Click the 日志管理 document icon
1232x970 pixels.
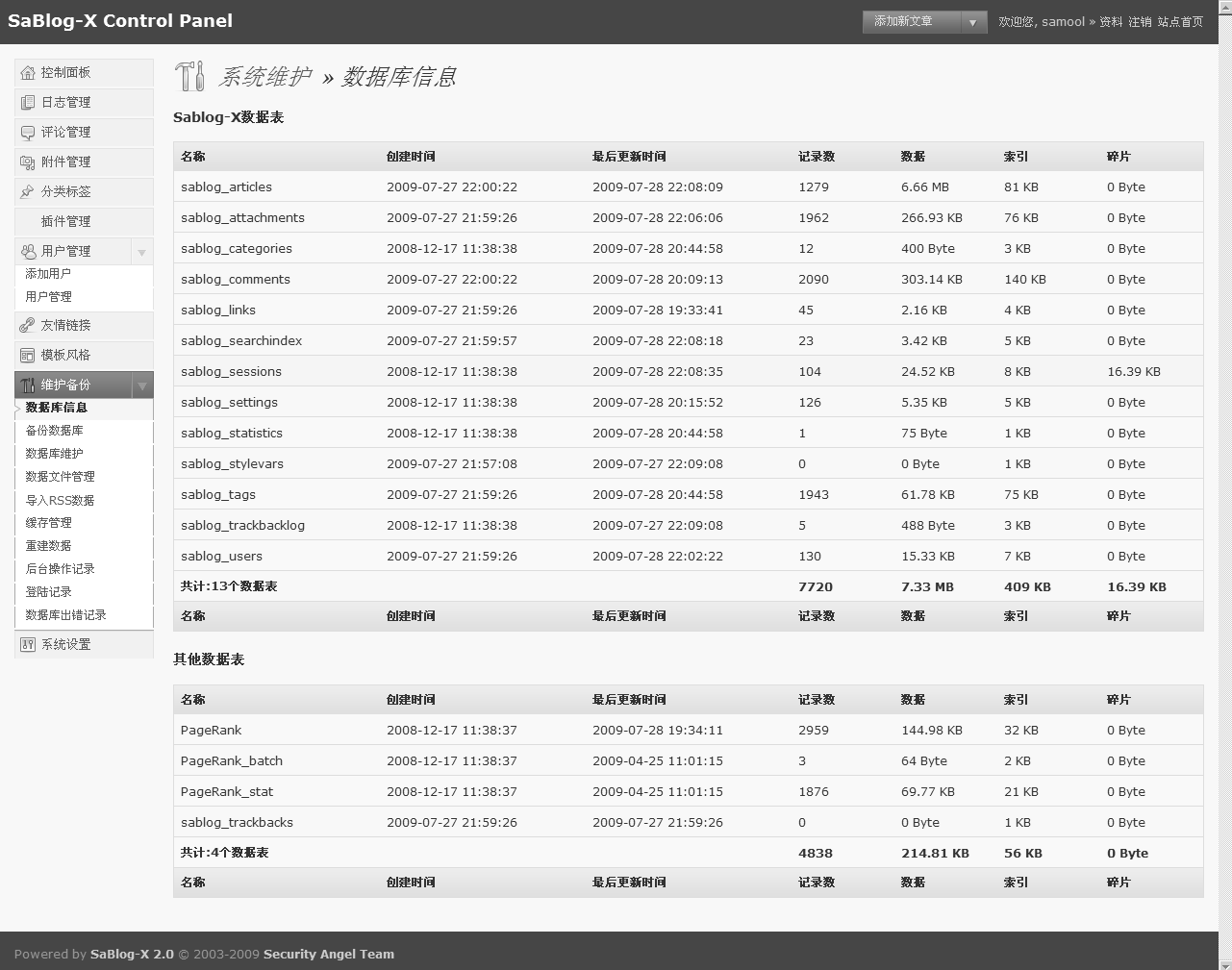[x=28, y=103]
